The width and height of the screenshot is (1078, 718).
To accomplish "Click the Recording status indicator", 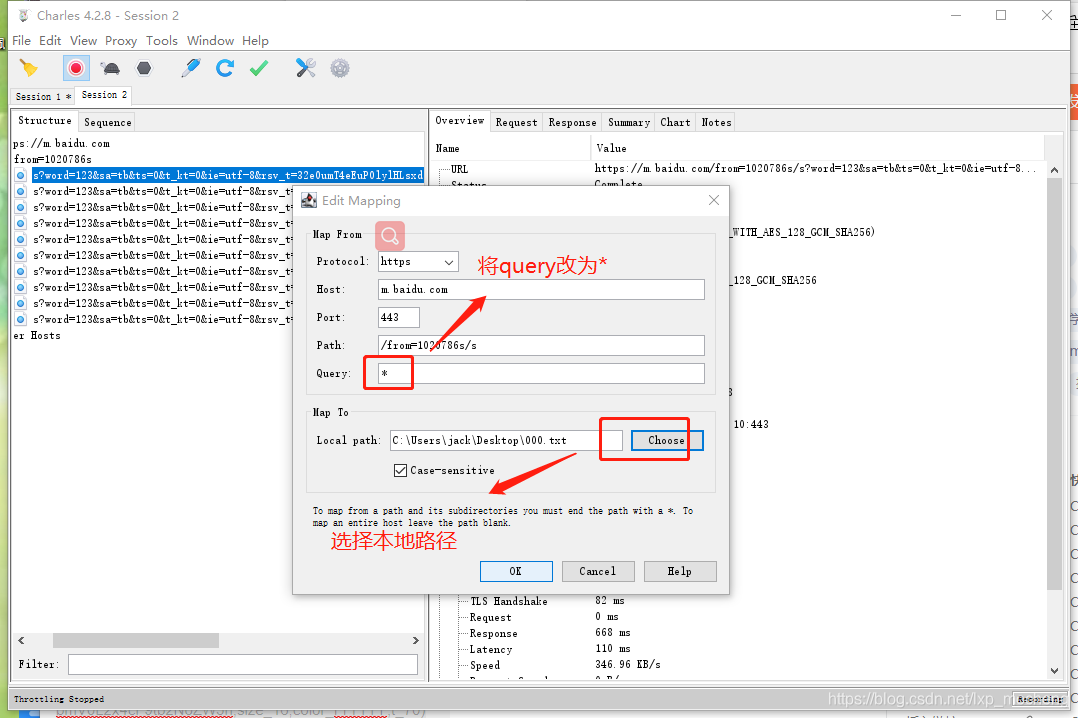I will tap(1040, 699).
